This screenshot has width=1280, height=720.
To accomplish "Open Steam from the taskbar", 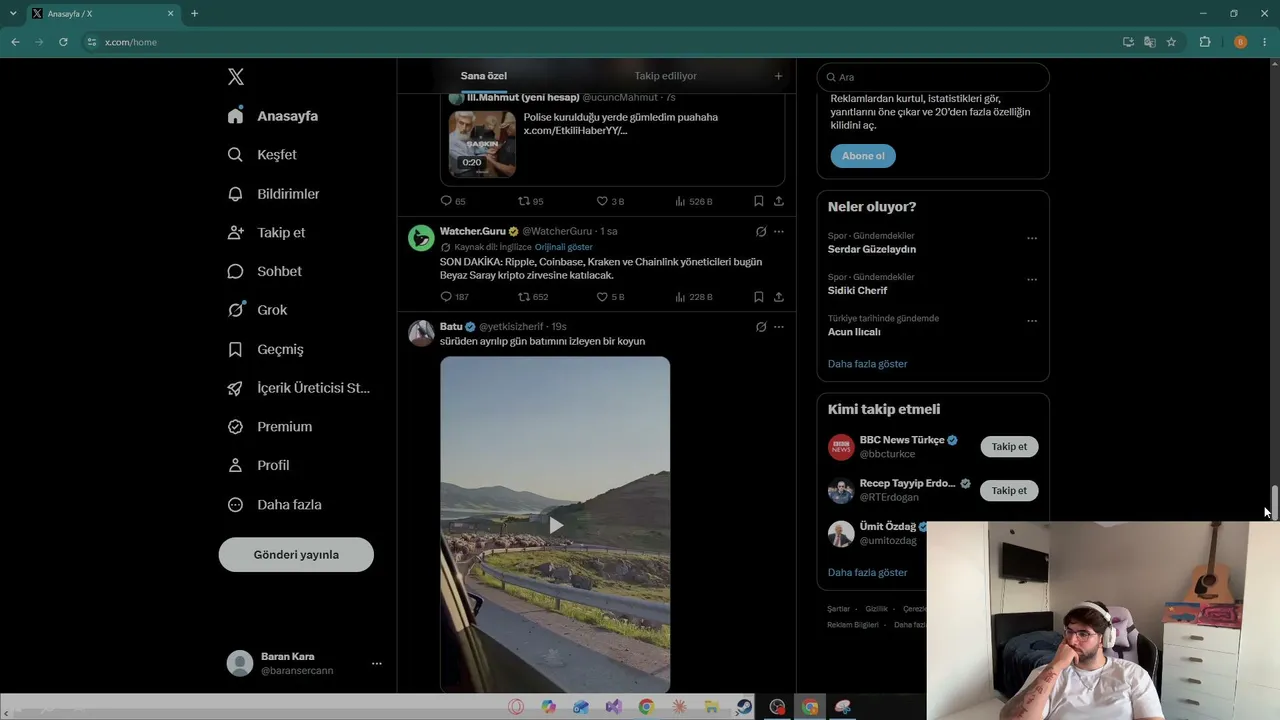I will coord(745,707).
